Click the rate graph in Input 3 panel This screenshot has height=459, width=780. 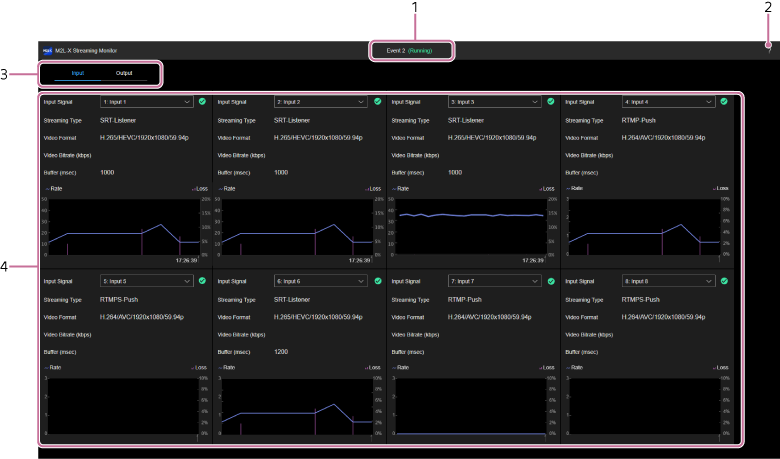click(x=471, y=227)
